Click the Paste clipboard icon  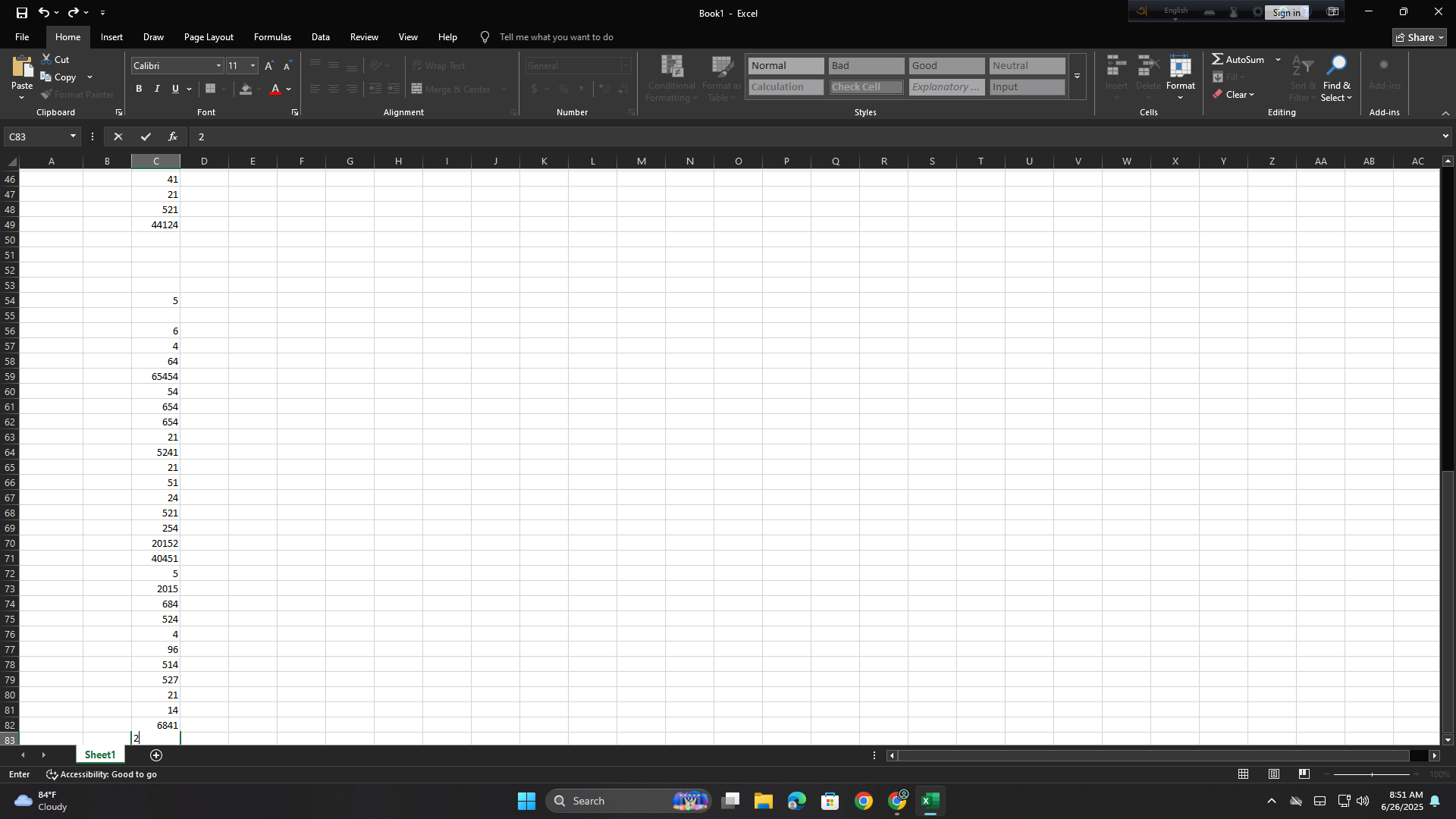coord(22,67)
